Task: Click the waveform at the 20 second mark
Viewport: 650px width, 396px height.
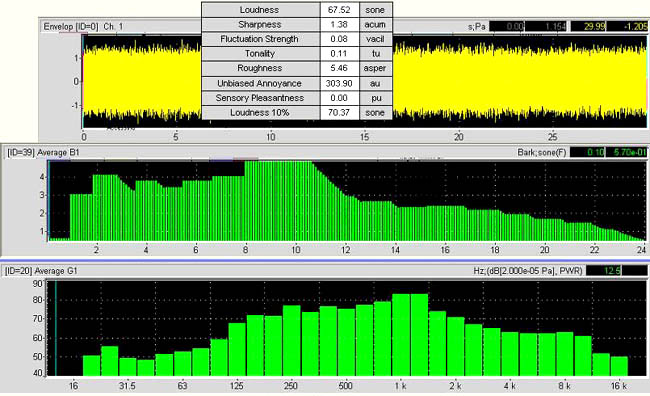Action: coord(458,82)
